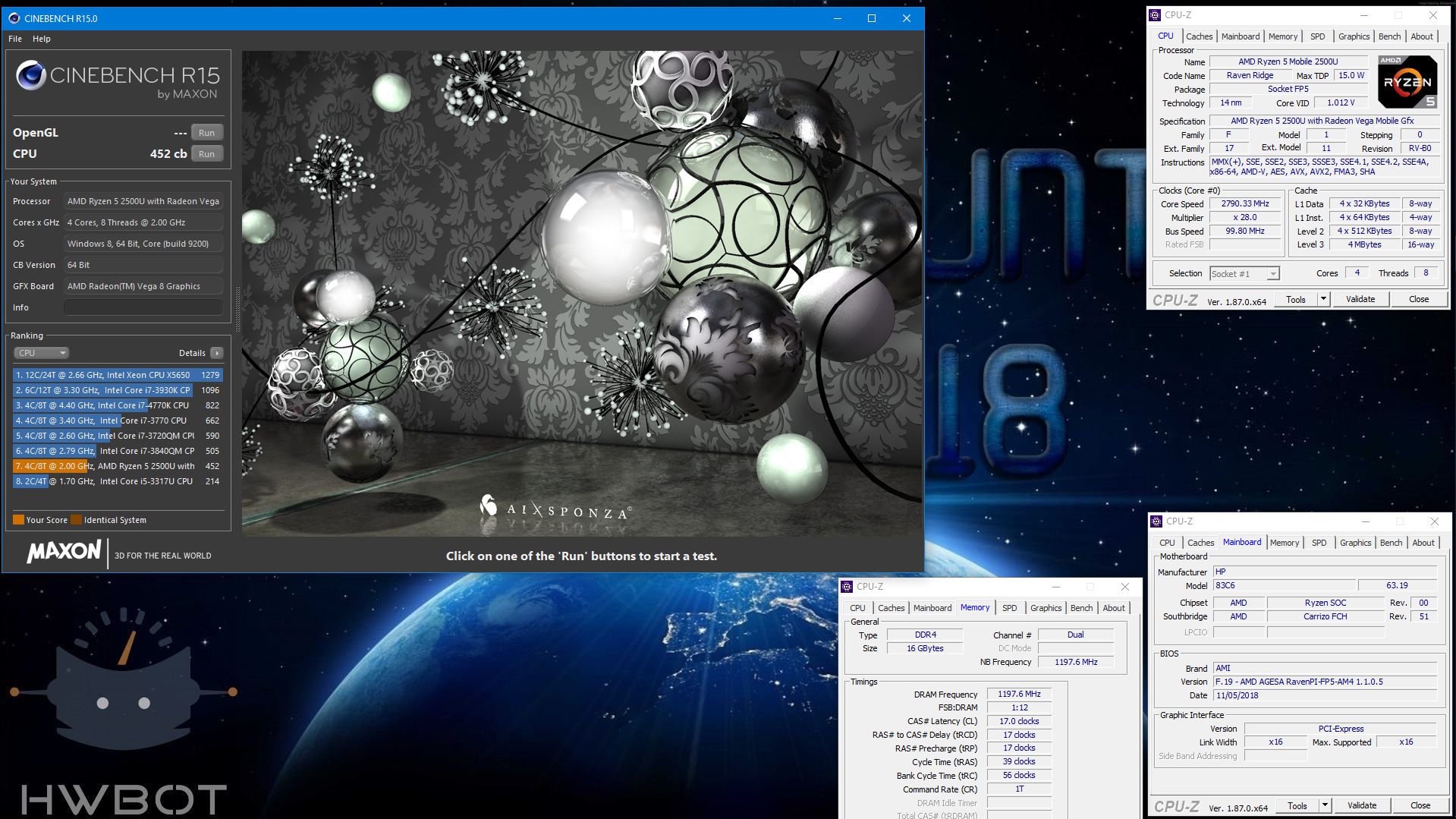This screenshot has width=1456, height=819.
Task: Run the CPU benchmark
Action: point(207,154)
